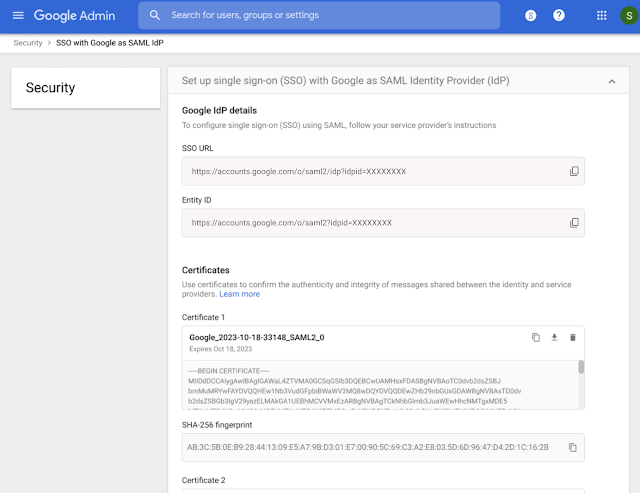Screen dimensions: 640x493
Task: Open the Help question mark icon
Action: (x=558, y=16)
